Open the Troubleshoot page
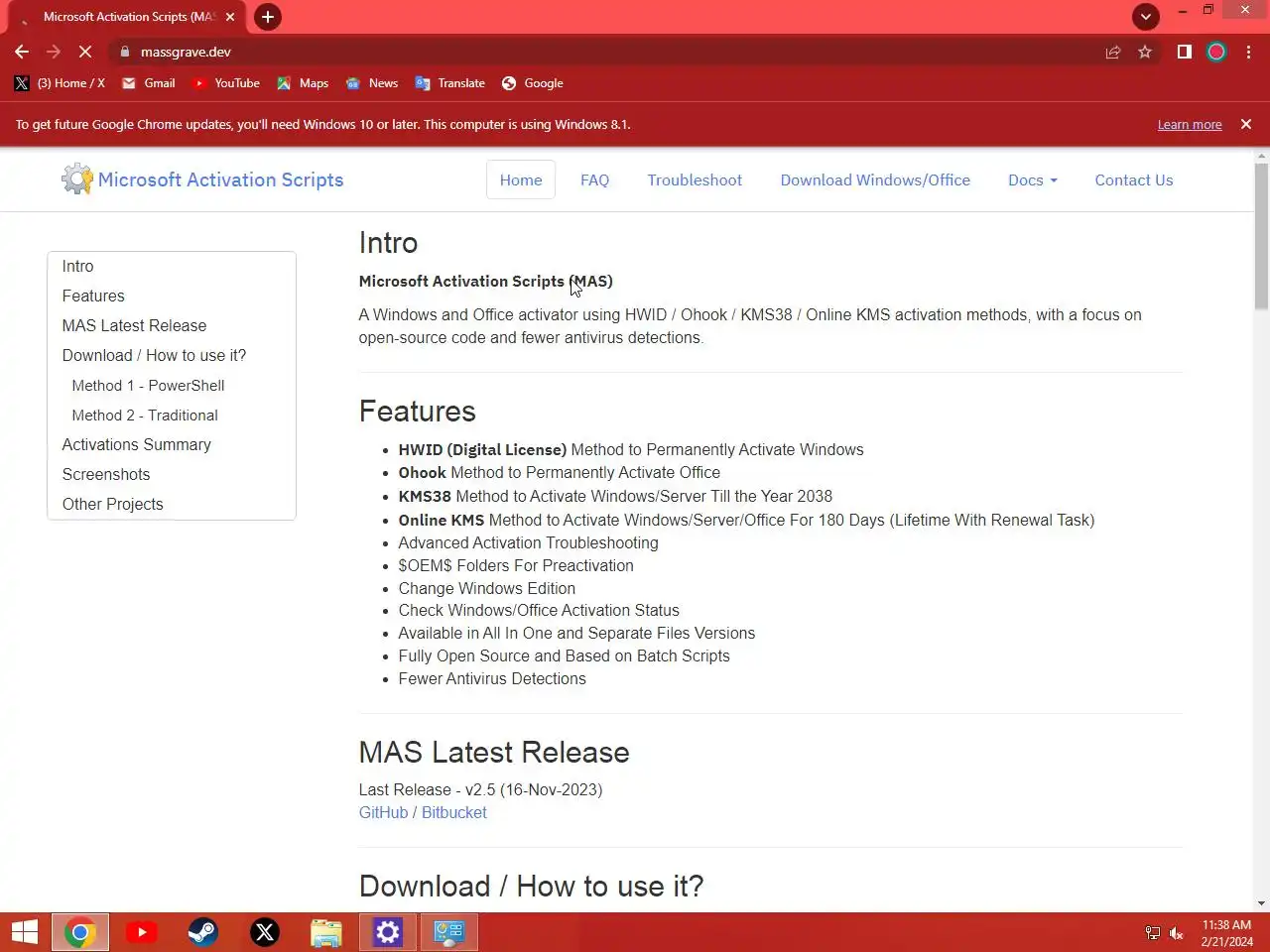 point(695,179)
